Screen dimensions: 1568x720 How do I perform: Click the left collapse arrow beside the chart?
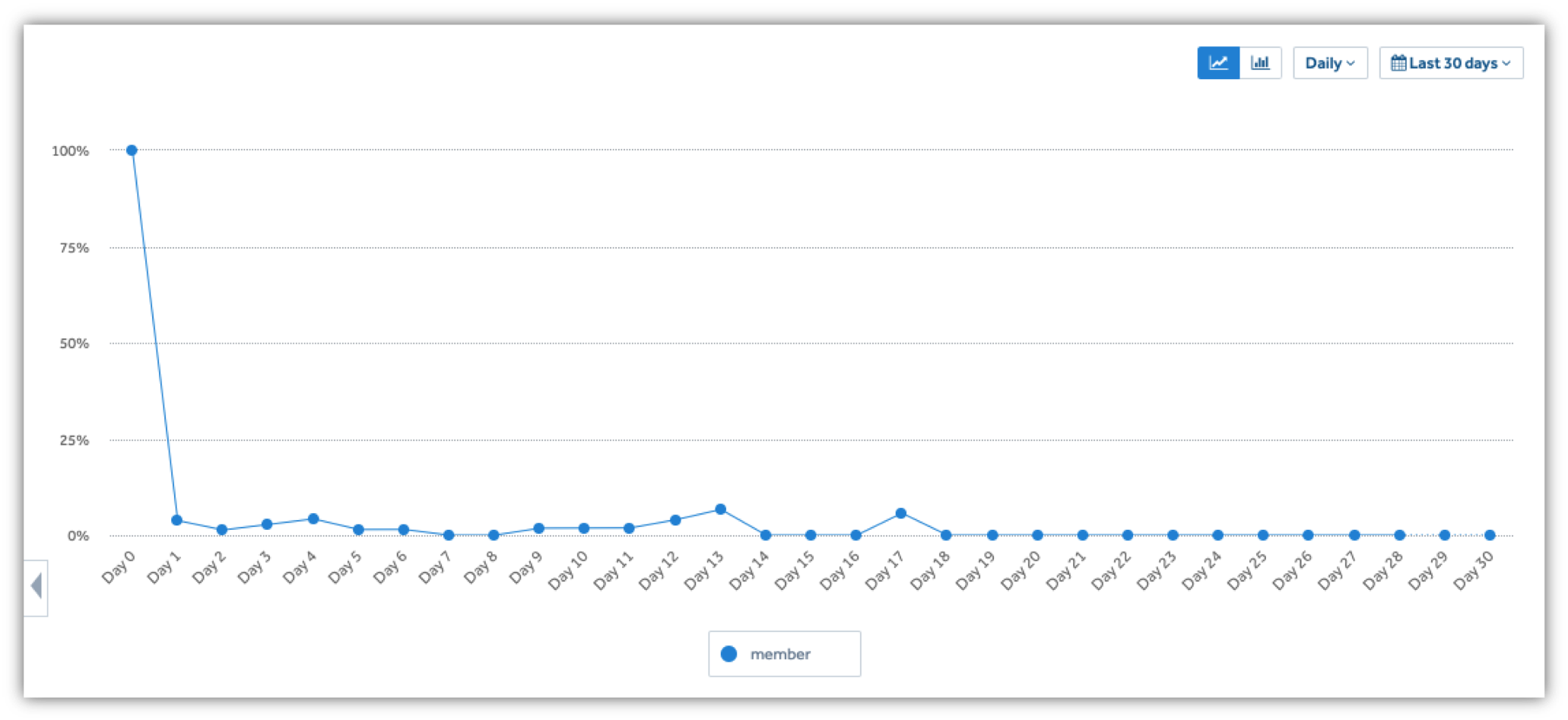tap(36, 585)
